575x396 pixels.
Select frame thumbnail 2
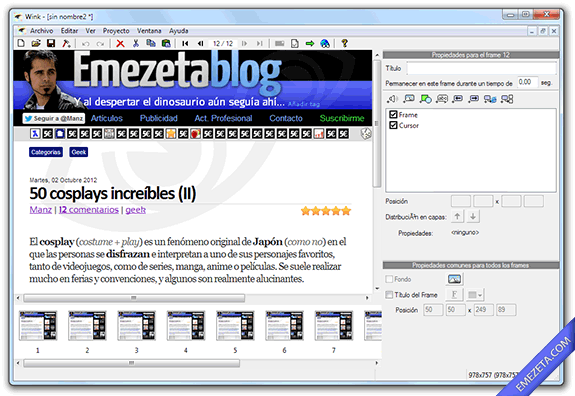pos(87,326)
